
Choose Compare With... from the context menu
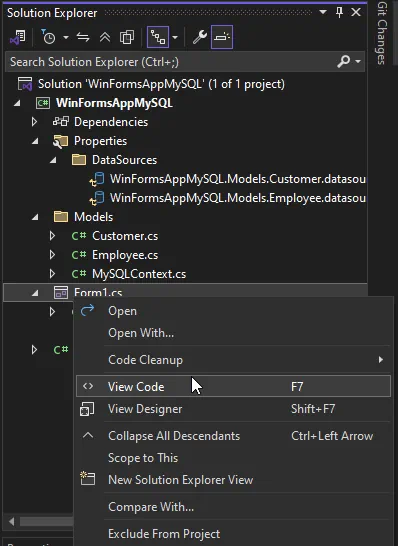click(233, 507)
